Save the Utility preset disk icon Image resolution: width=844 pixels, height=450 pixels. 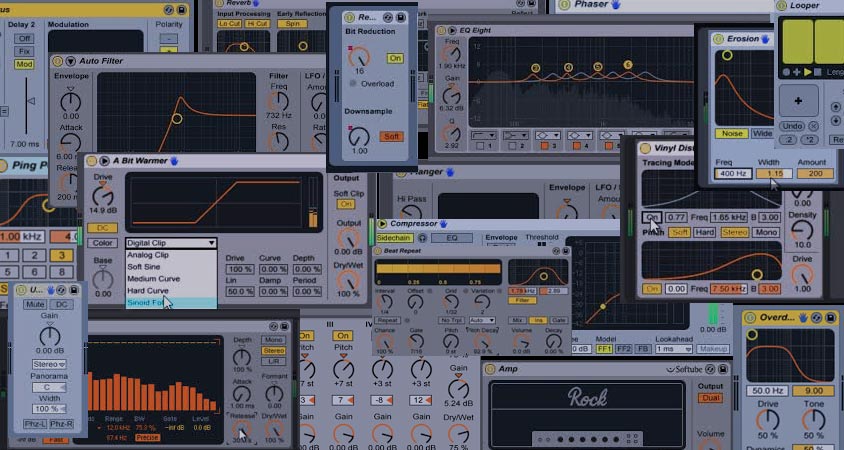click(74, 290)
